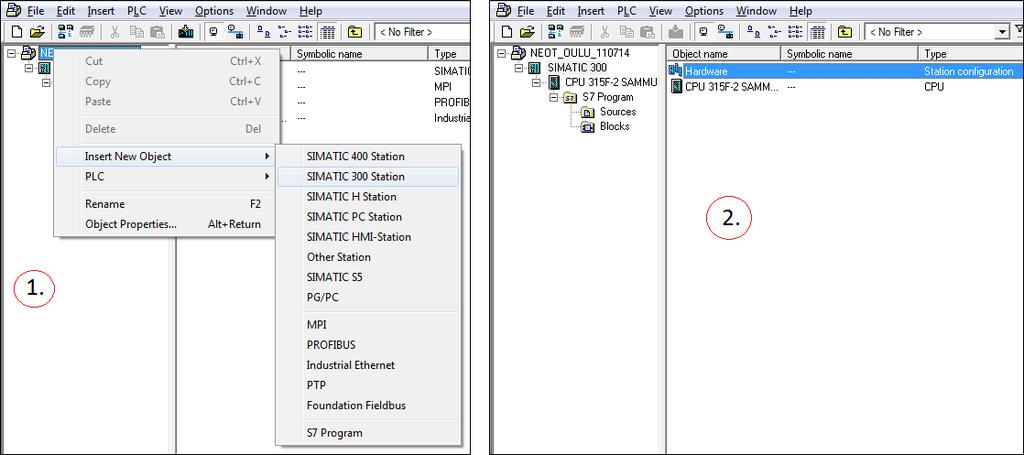Open the No Filter box in left window

(x=422, y=31)
